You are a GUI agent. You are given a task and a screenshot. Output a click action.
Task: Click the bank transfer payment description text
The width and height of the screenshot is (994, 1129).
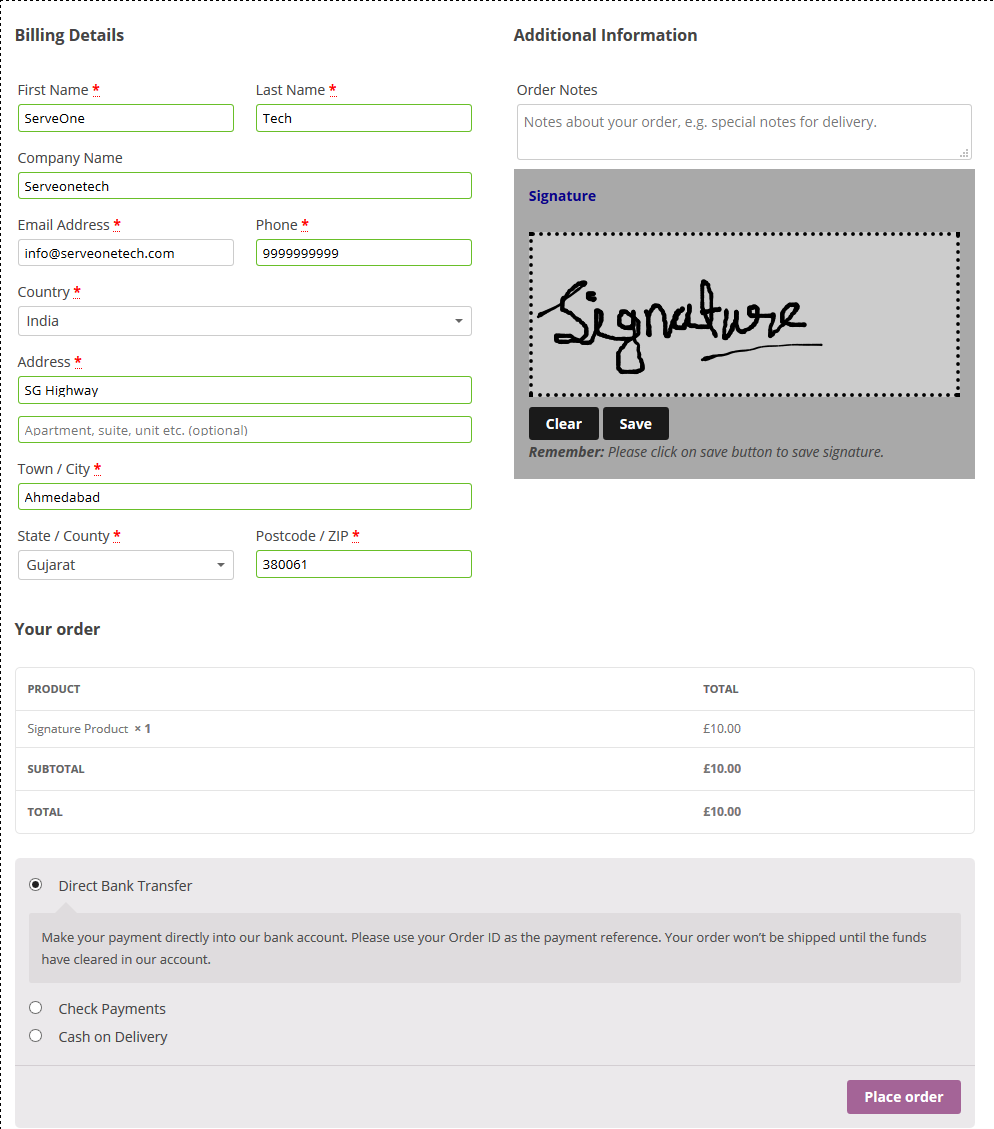point(484,948)
